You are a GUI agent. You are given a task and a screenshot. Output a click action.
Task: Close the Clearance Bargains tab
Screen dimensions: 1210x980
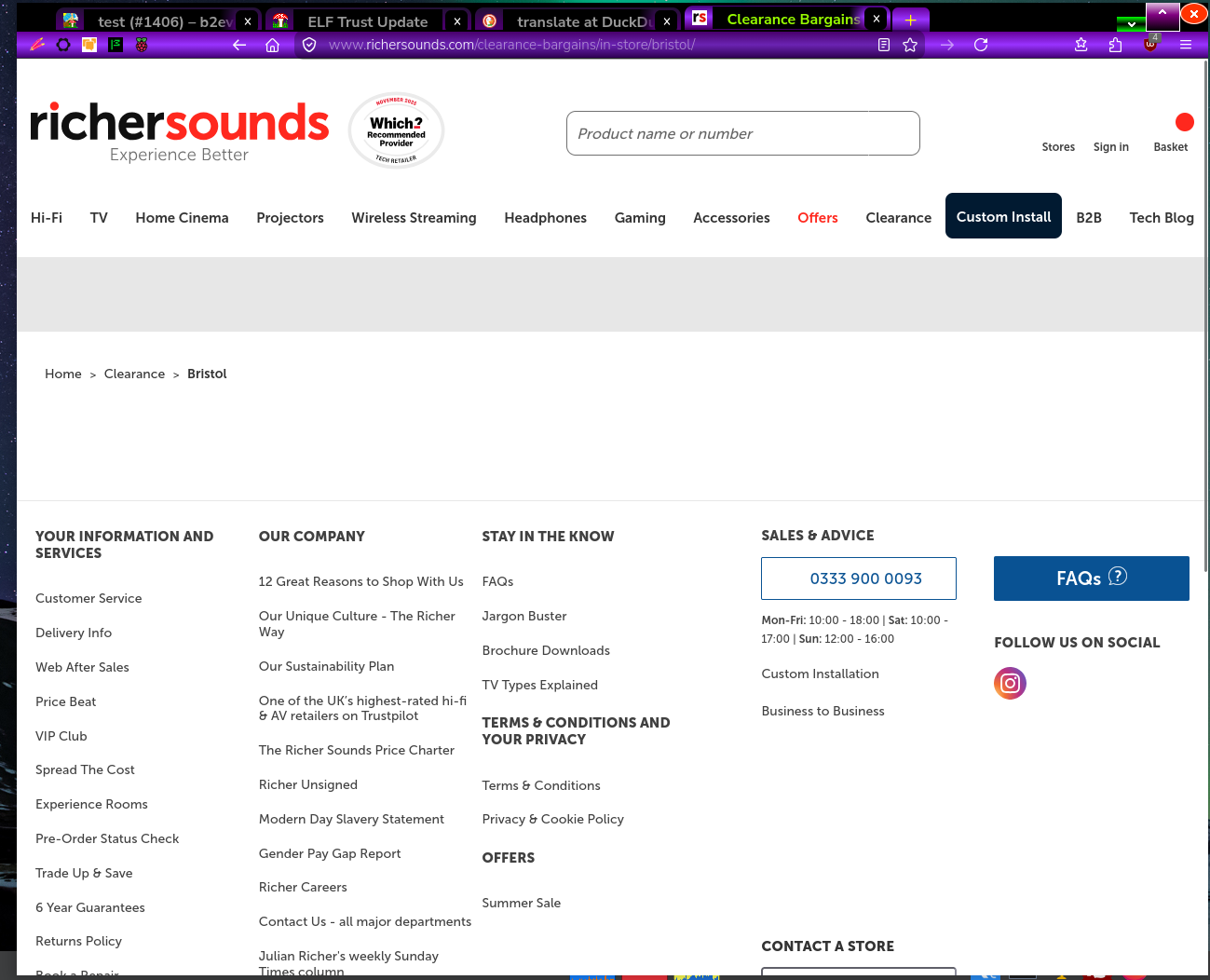click(x=877, y=19)
